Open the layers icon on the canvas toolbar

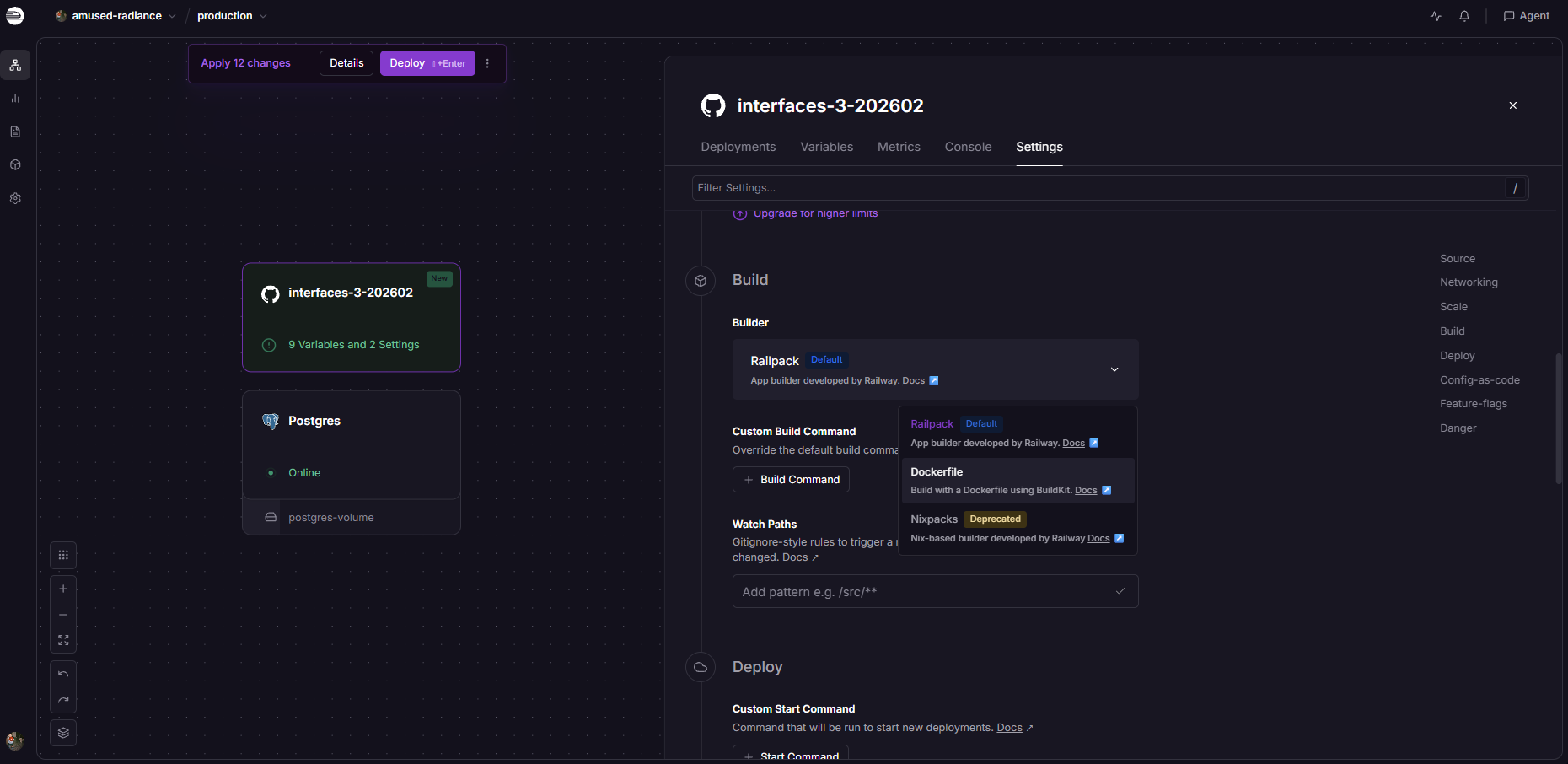tap(63, 733)
